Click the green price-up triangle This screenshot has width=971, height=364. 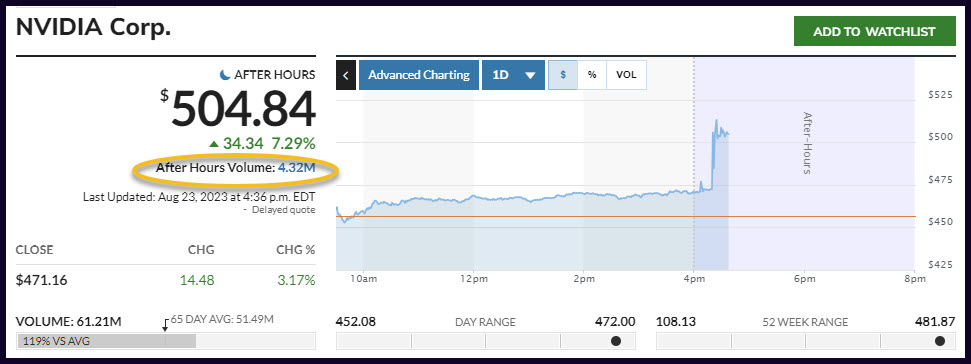[214, 144]
